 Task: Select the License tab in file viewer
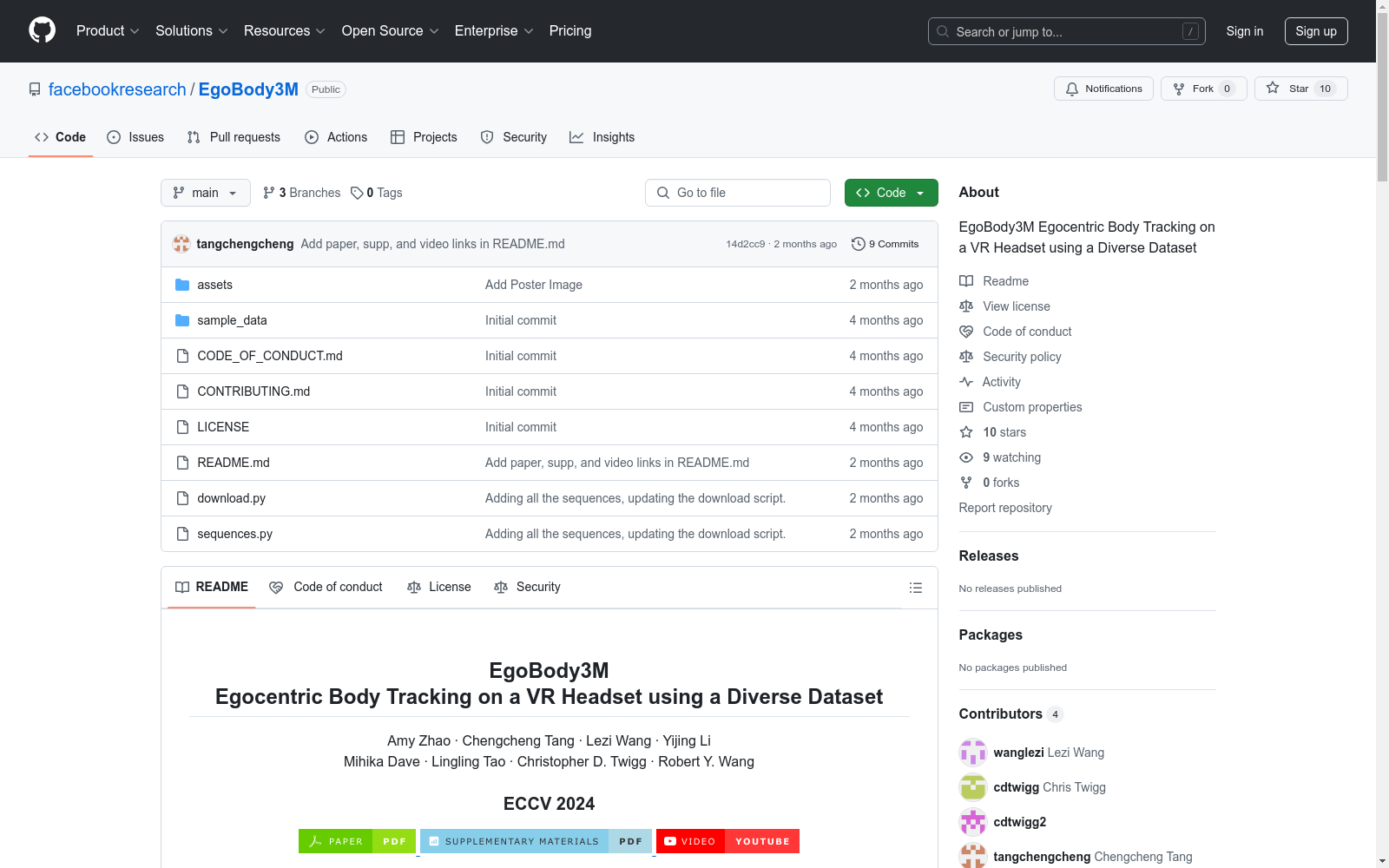coord(439,588)
